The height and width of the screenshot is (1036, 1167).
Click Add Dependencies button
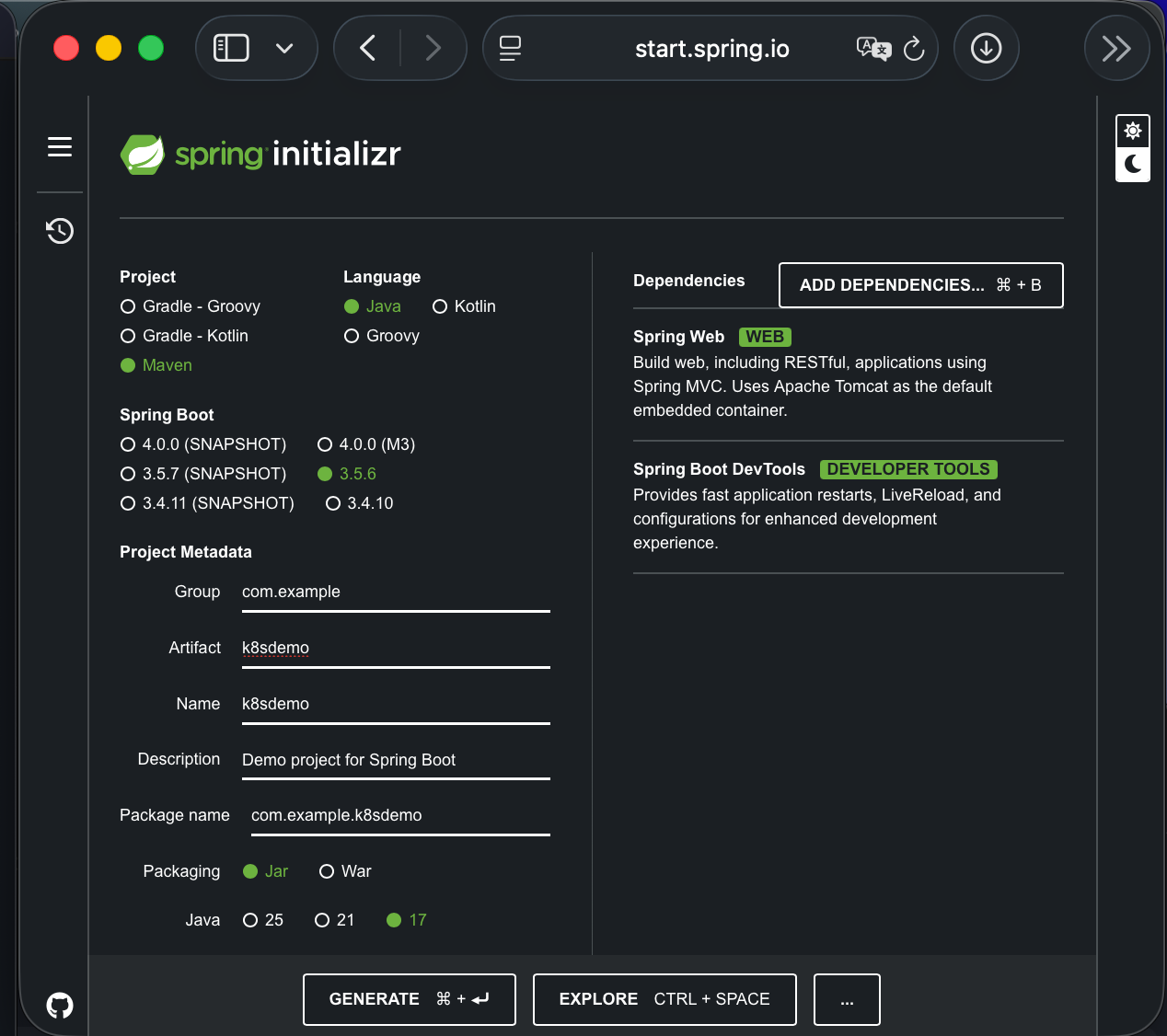920,285
